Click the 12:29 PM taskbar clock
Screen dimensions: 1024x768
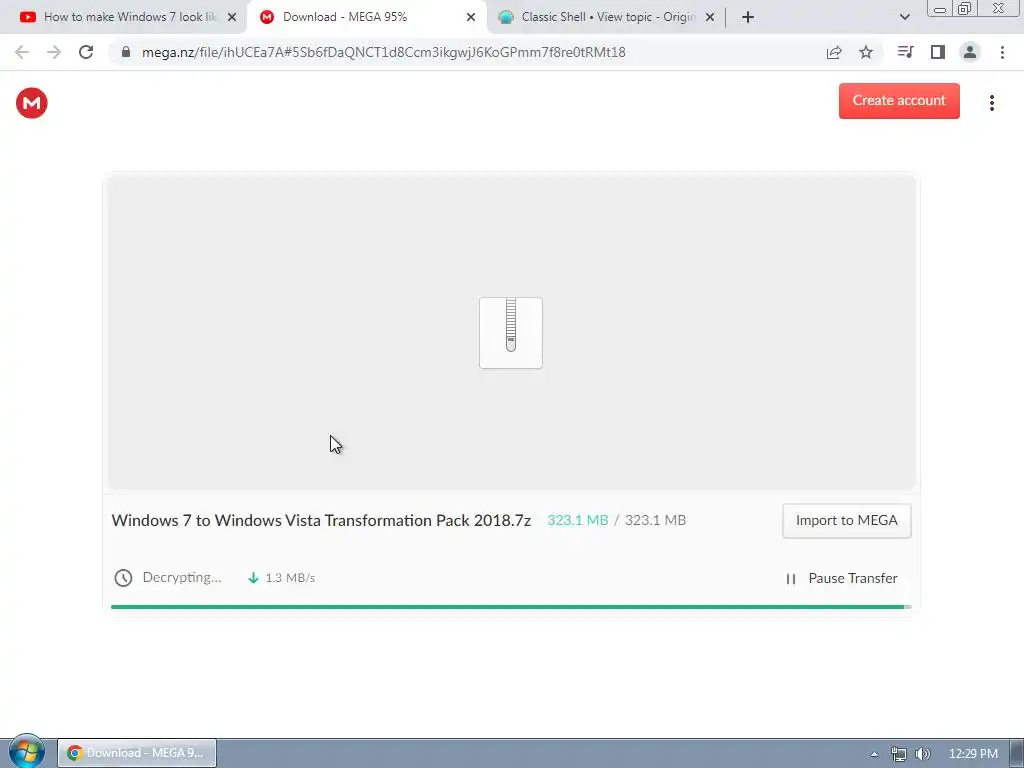coord(973,754)
